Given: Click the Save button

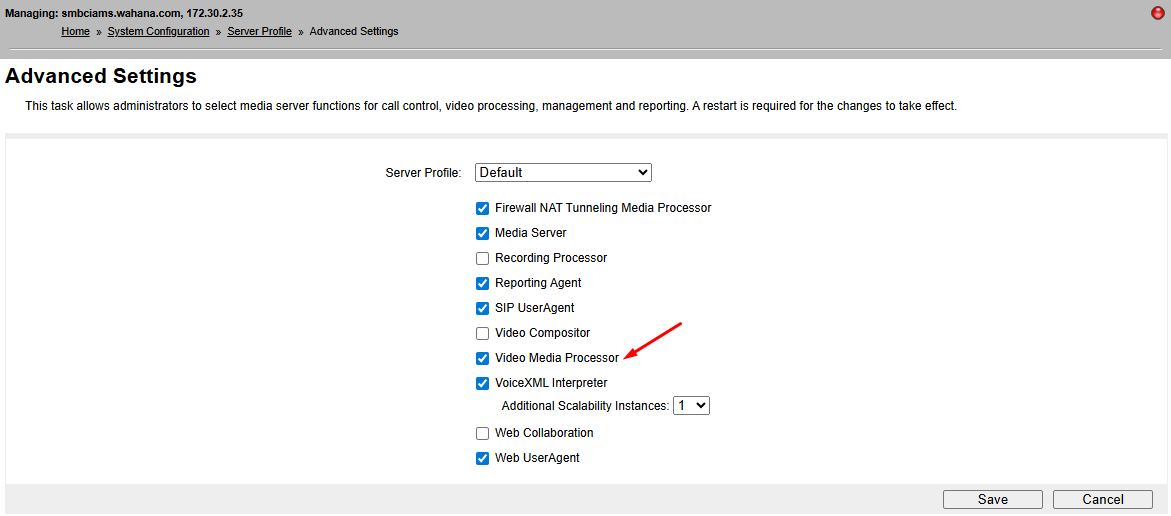Looking at the screenshot, I should 992,500.
